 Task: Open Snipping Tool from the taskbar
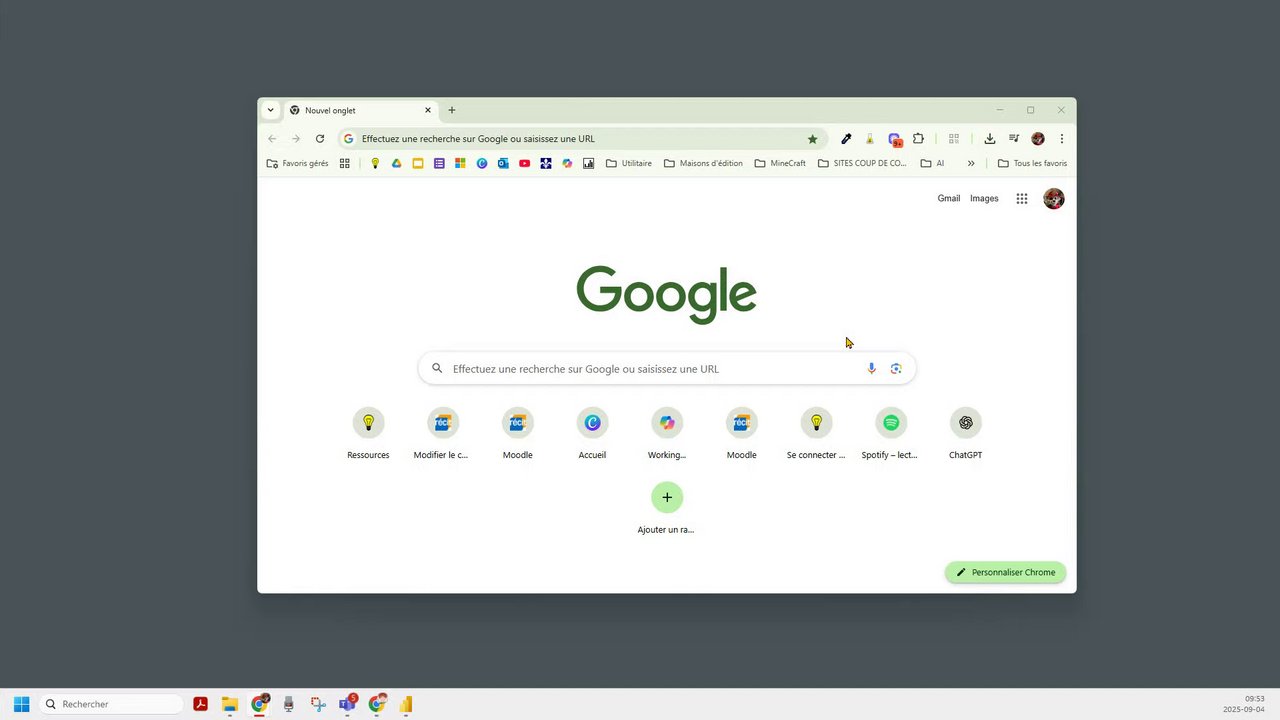[x=318, y=704]
